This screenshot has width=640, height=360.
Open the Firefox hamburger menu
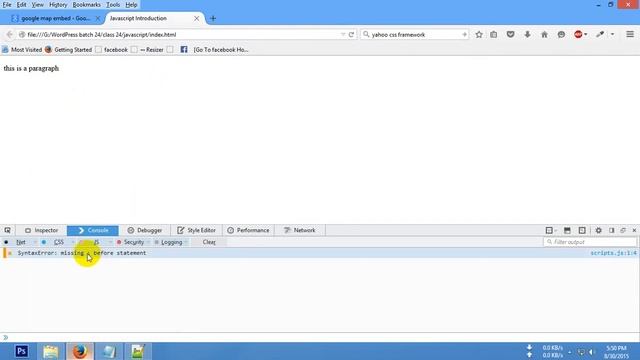click(x=630, y=35)
